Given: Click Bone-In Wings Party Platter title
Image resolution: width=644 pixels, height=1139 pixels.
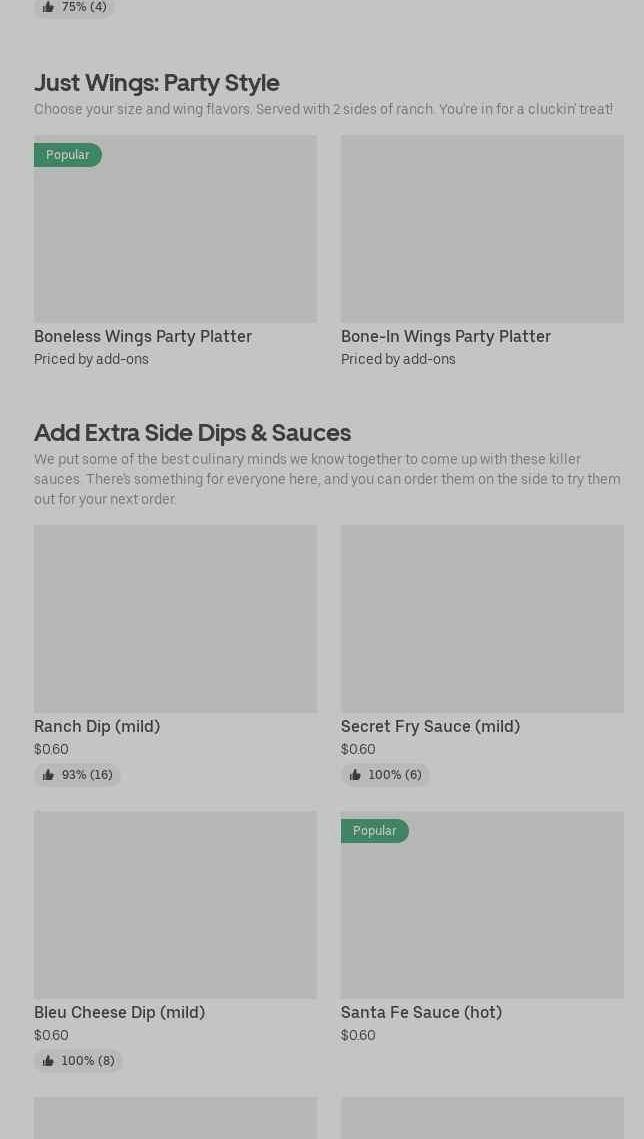Looking at the screenshot, I should tap(446, 337).
